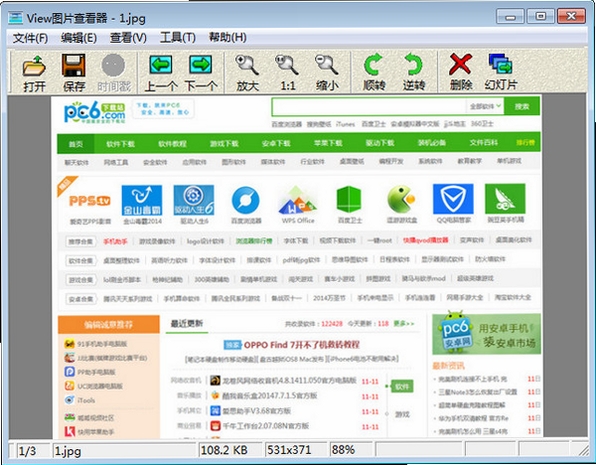Screen dimensions: 596x465
Task: Open the 文件(F) menu
Action: (30, 38)
